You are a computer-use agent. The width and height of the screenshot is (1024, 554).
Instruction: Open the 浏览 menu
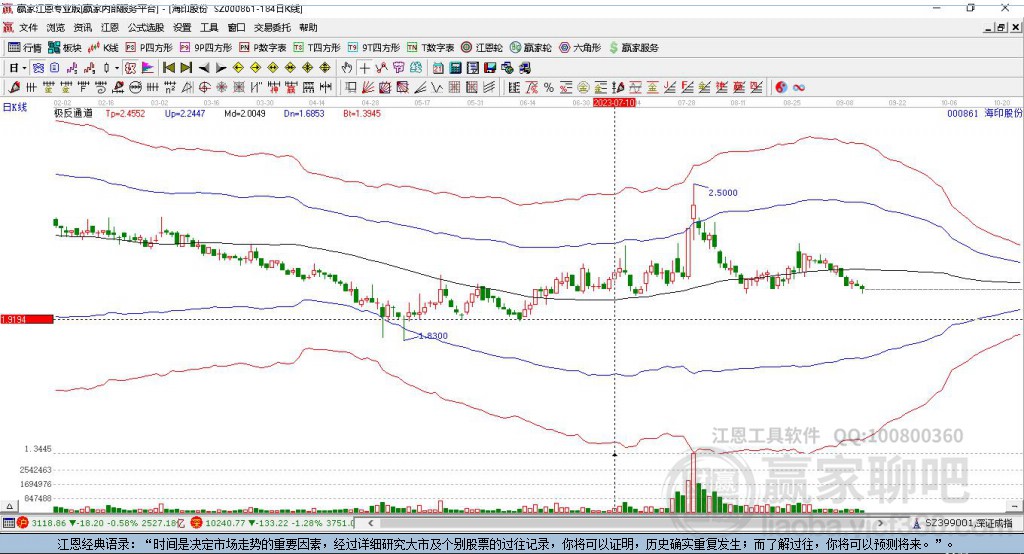coord(56,27)
